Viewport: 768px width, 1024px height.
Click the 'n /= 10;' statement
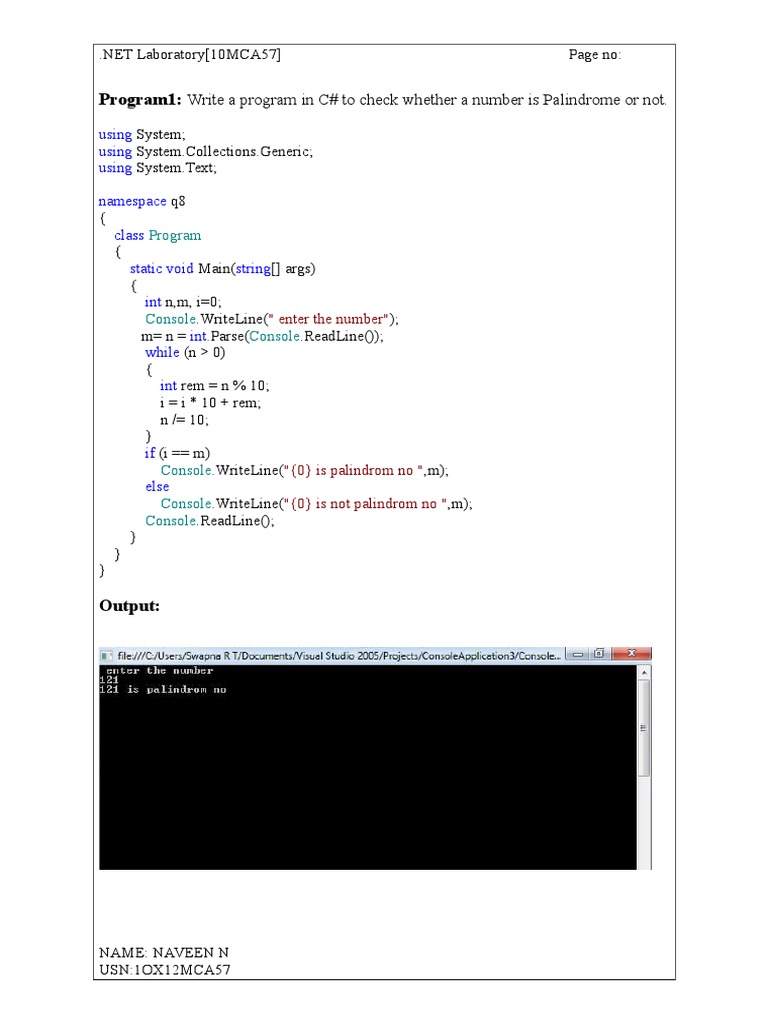pyautogui.click(x=184, y=420)
